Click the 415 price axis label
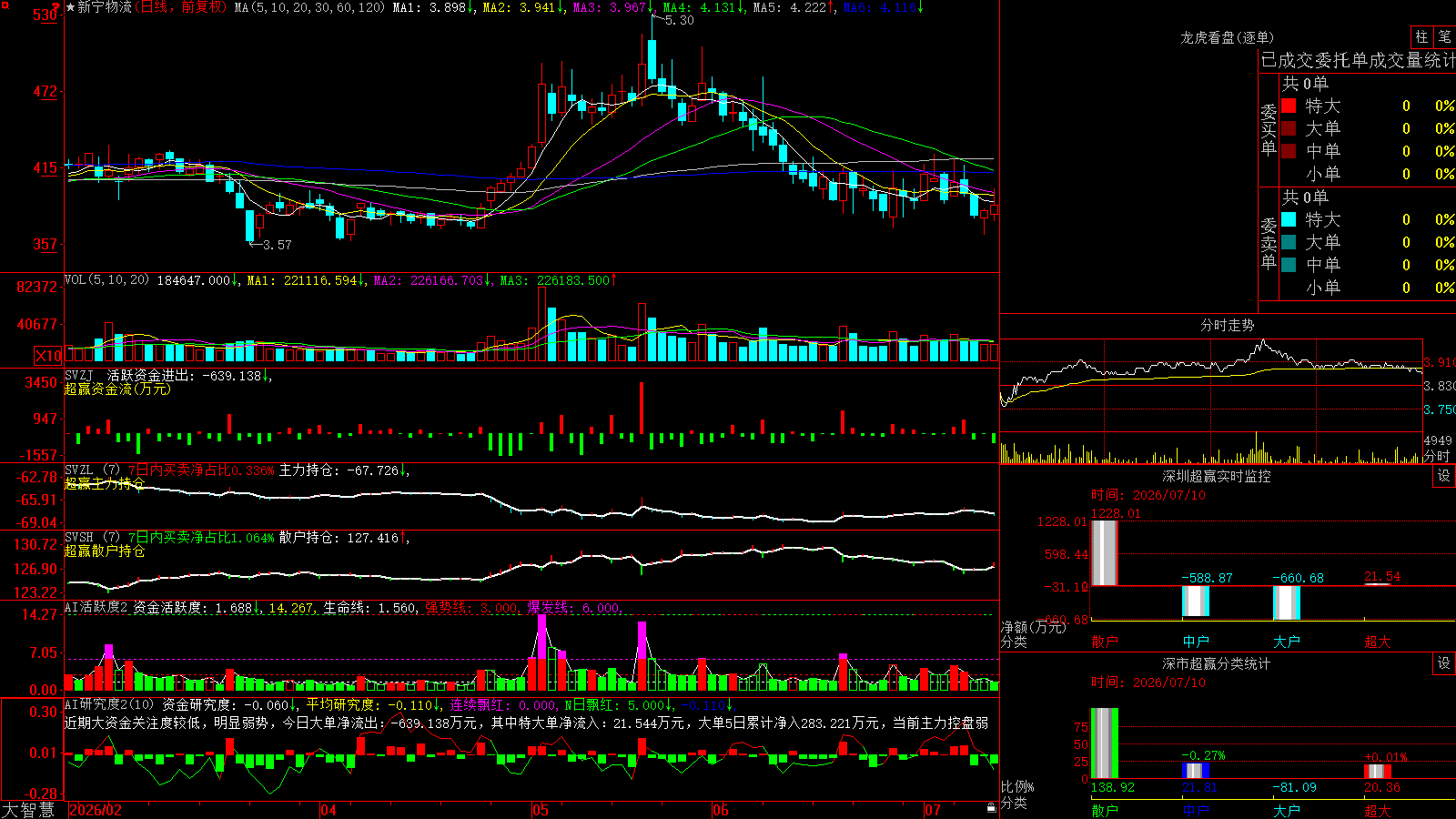This screenshot has width=1456, height=819. 45,167
